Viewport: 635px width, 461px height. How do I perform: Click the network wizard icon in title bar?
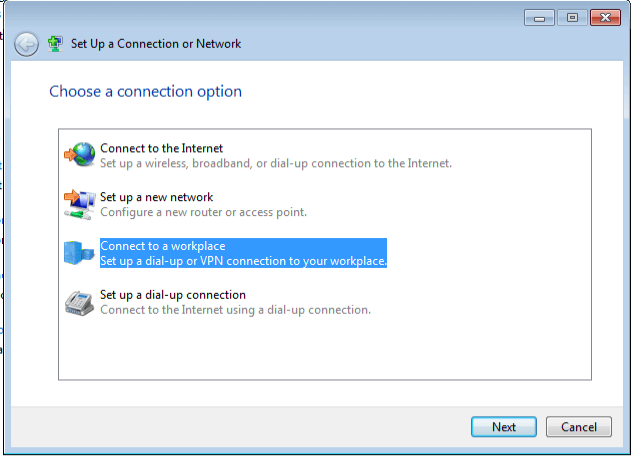[x=55, y=44]
